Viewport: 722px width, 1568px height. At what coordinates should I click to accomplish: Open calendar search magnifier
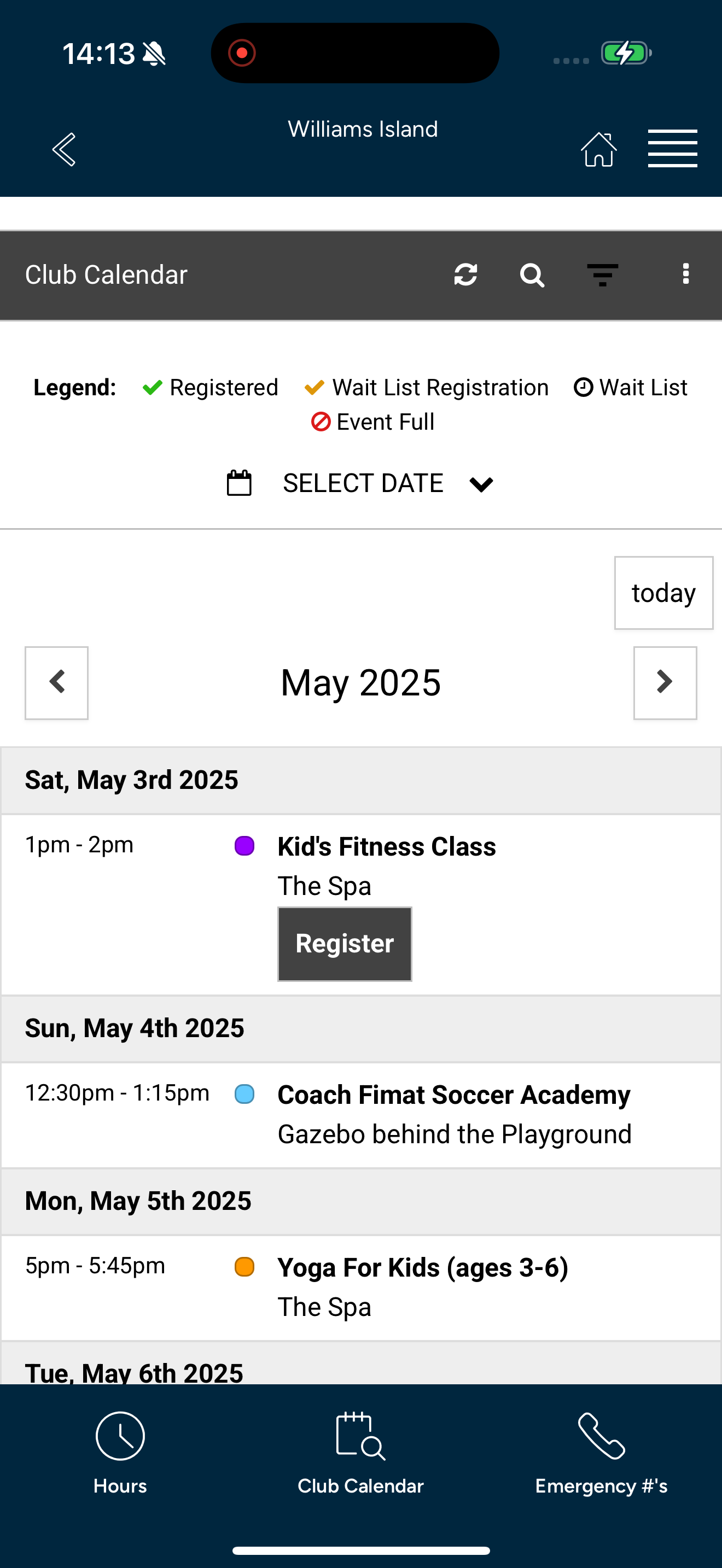pyautogui.click(x=532, y=275)
